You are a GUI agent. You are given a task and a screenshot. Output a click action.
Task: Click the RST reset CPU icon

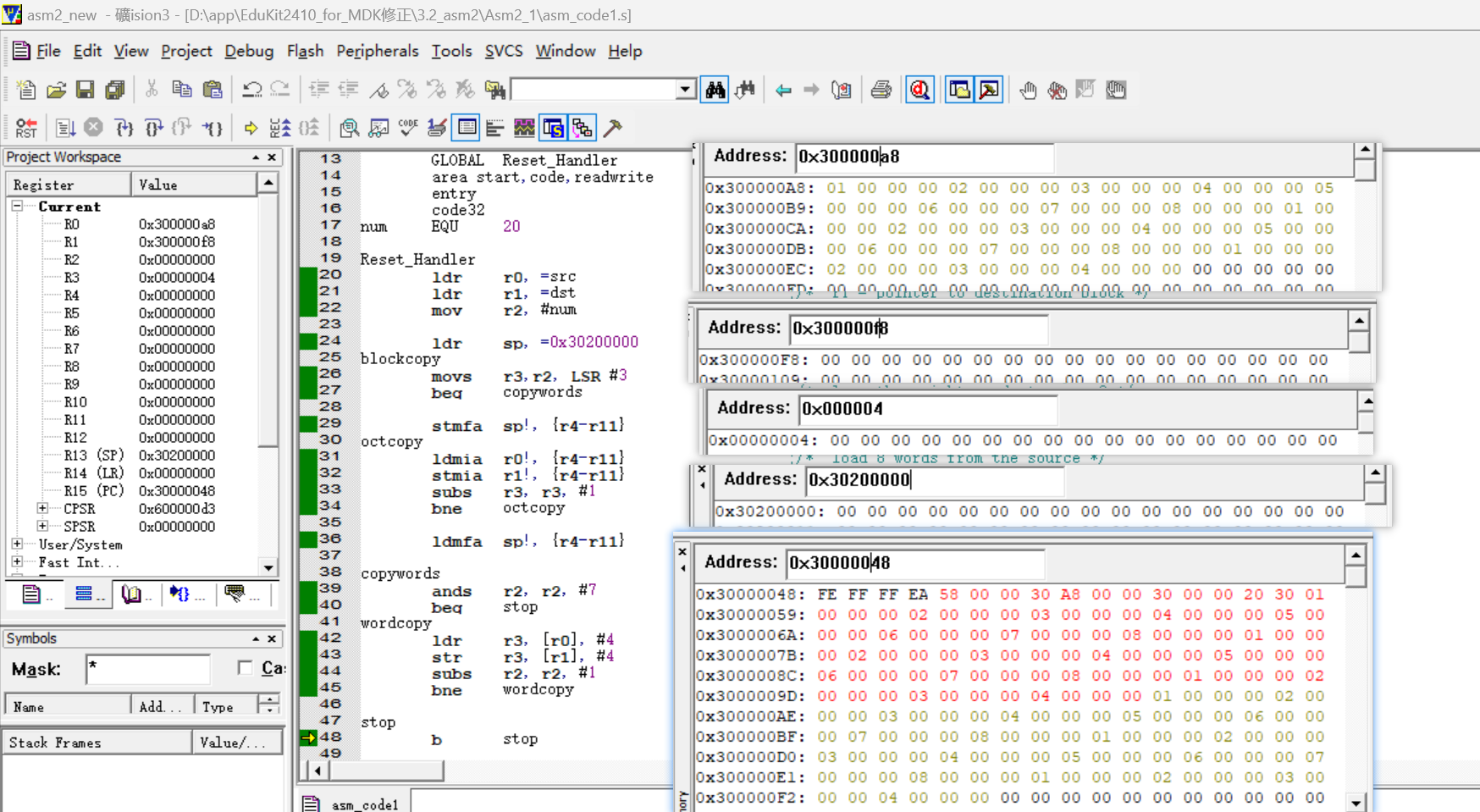pyautogui.click(x=26, y=128)
